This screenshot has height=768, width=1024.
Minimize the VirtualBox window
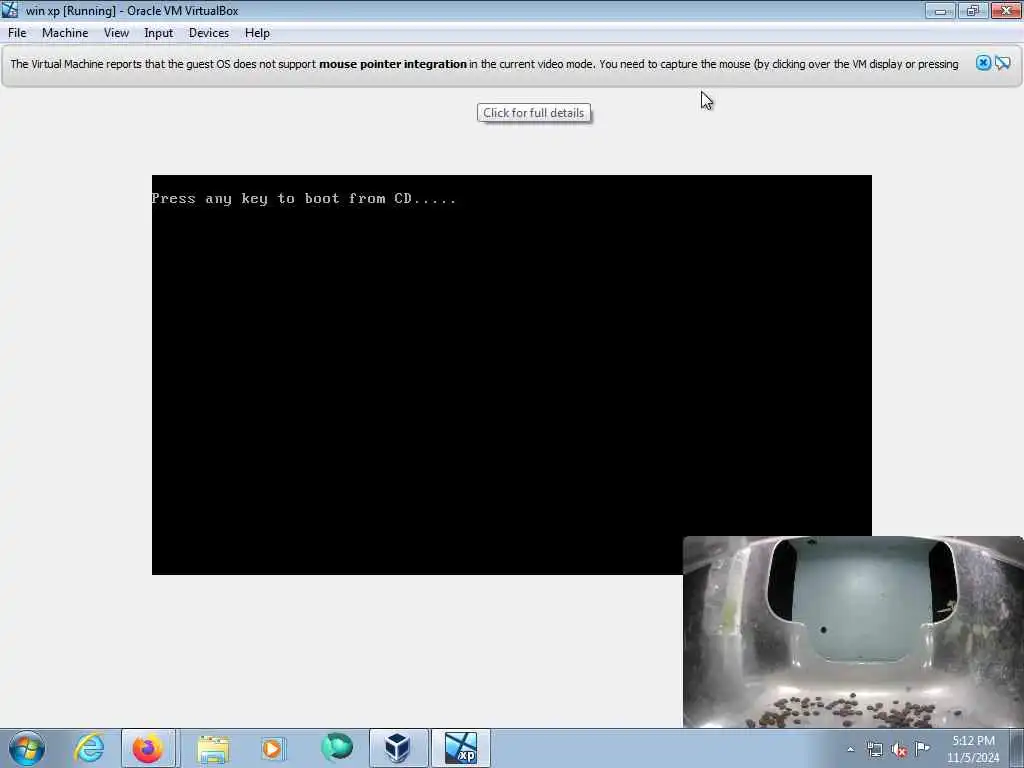(x=940, y=10)
